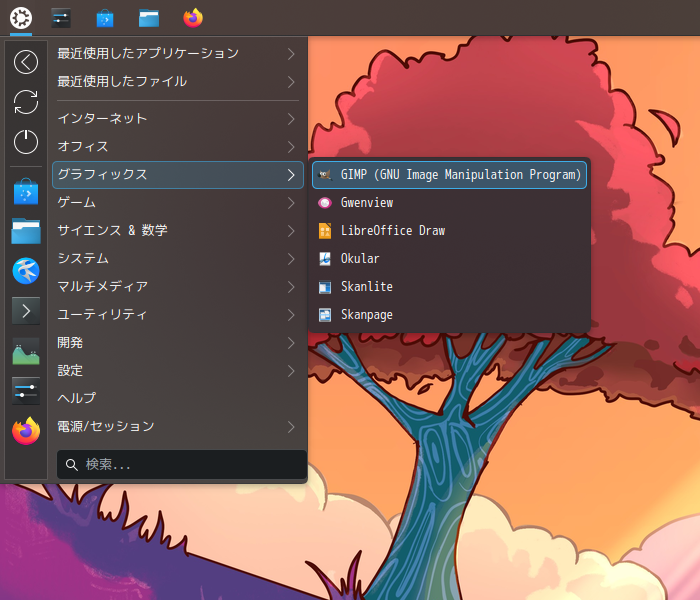This screenshot has height=600, width=700.
Task: Open the システム category
Action: [178, 259]
